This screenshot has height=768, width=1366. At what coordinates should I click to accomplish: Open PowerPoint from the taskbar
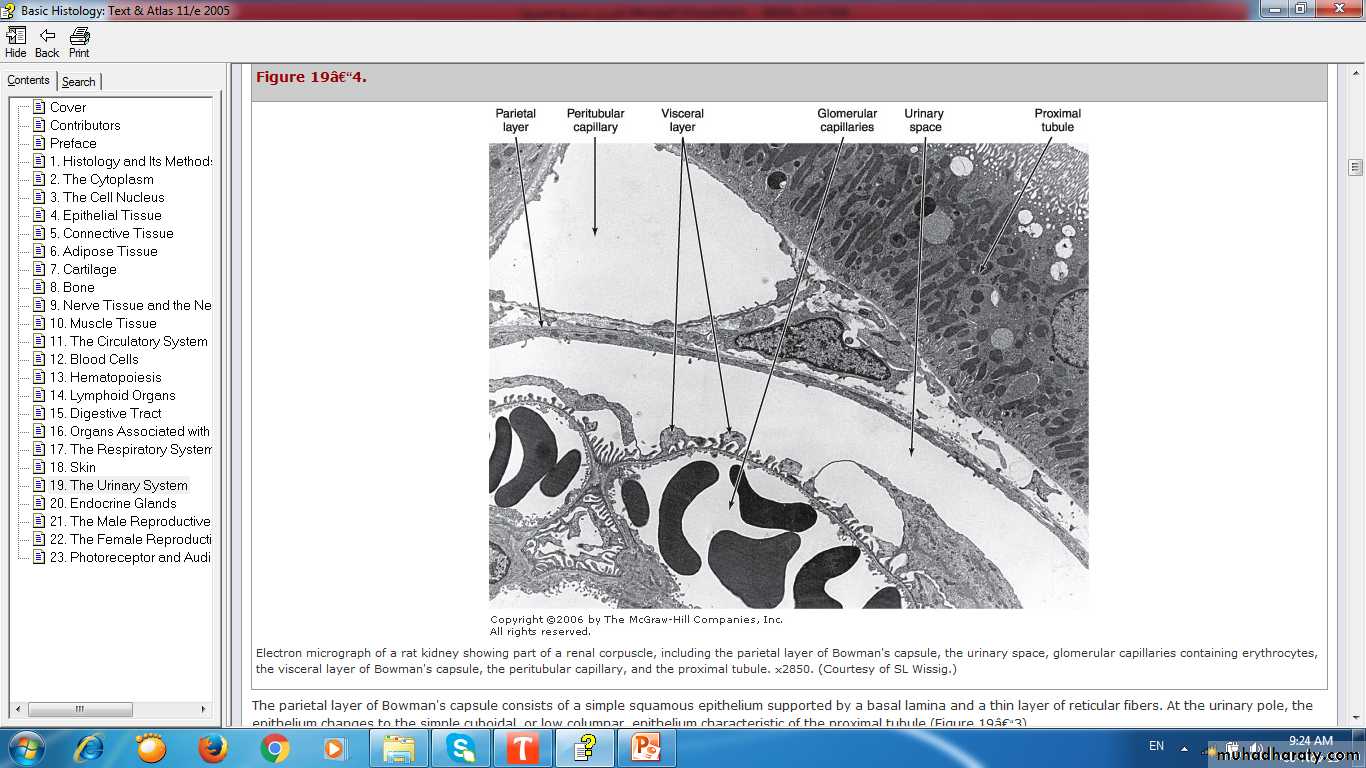645,748
